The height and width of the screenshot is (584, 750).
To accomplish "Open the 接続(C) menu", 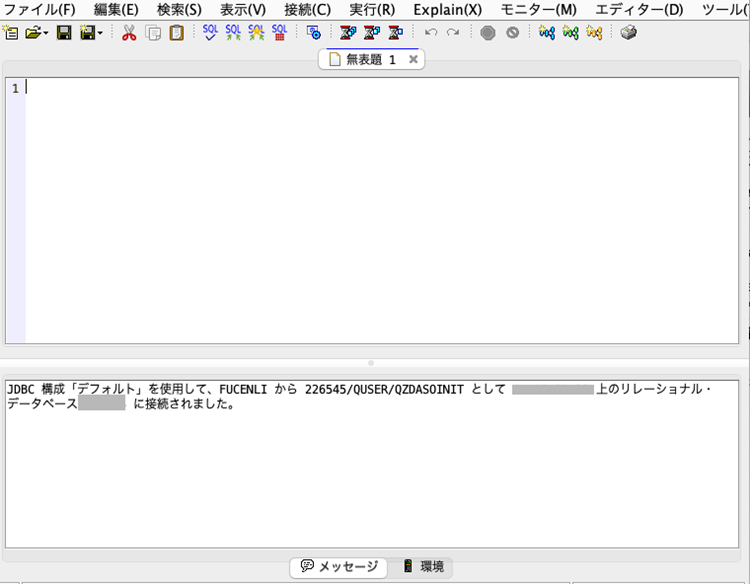I will [307, 9].
